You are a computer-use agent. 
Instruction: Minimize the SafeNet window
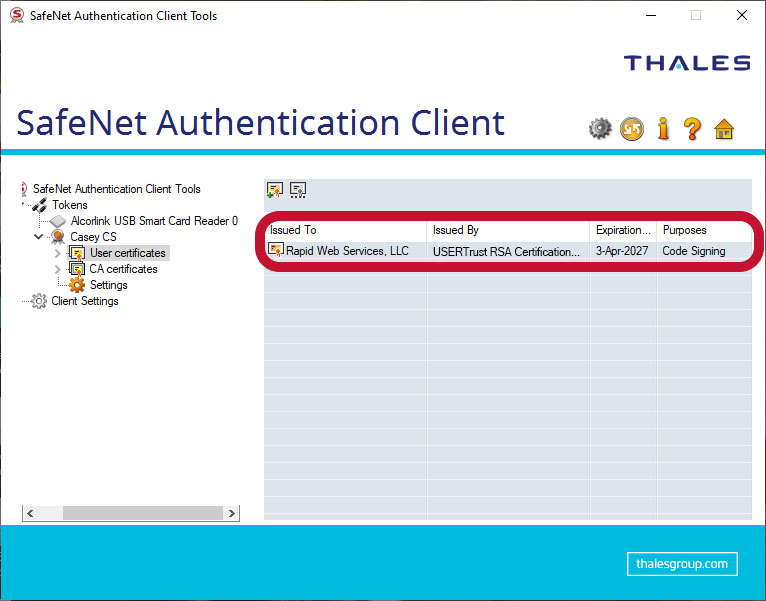point(651,15)
